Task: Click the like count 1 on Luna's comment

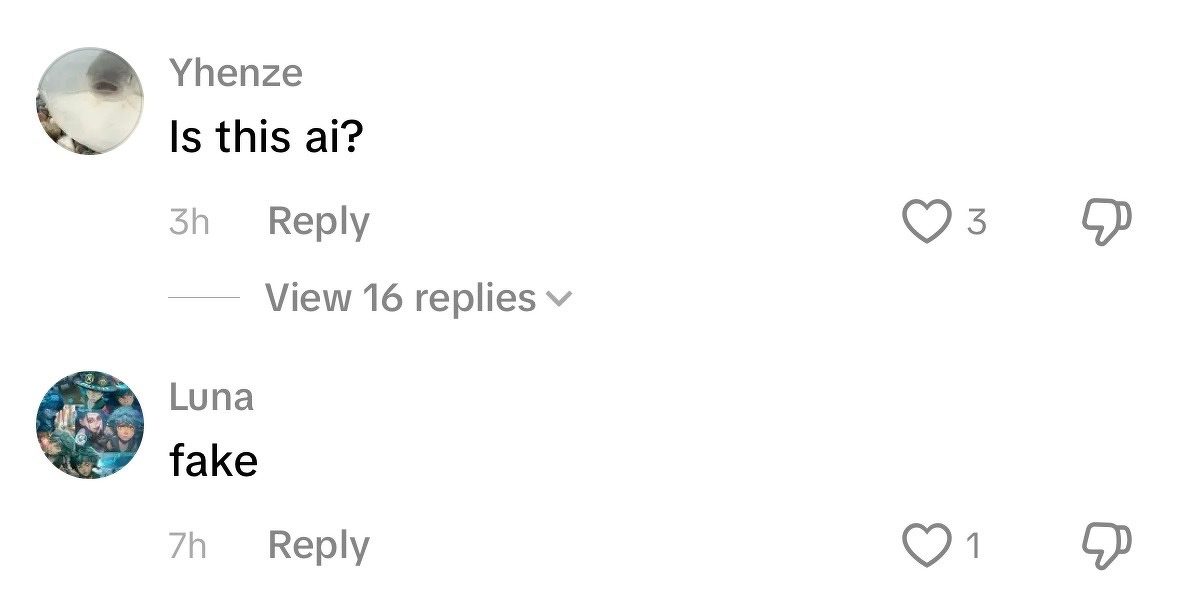Action: [x=972, y=546]
